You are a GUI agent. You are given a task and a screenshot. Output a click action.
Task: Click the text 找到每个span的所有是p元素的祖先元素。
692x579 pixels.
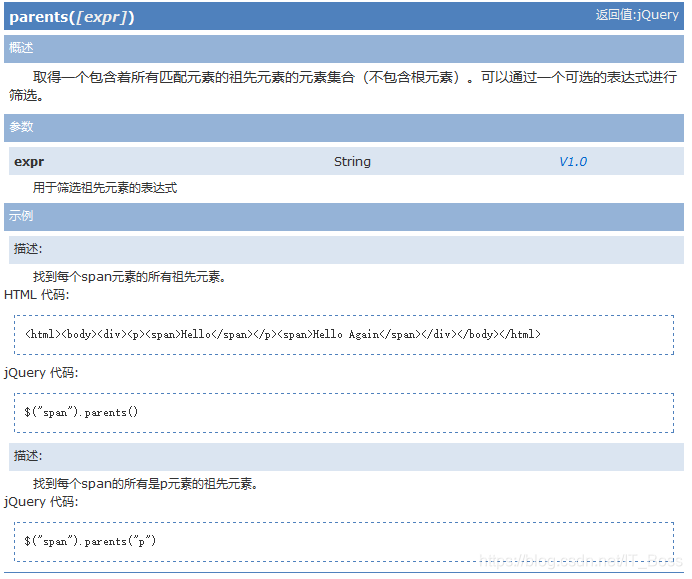coord(146,484)
